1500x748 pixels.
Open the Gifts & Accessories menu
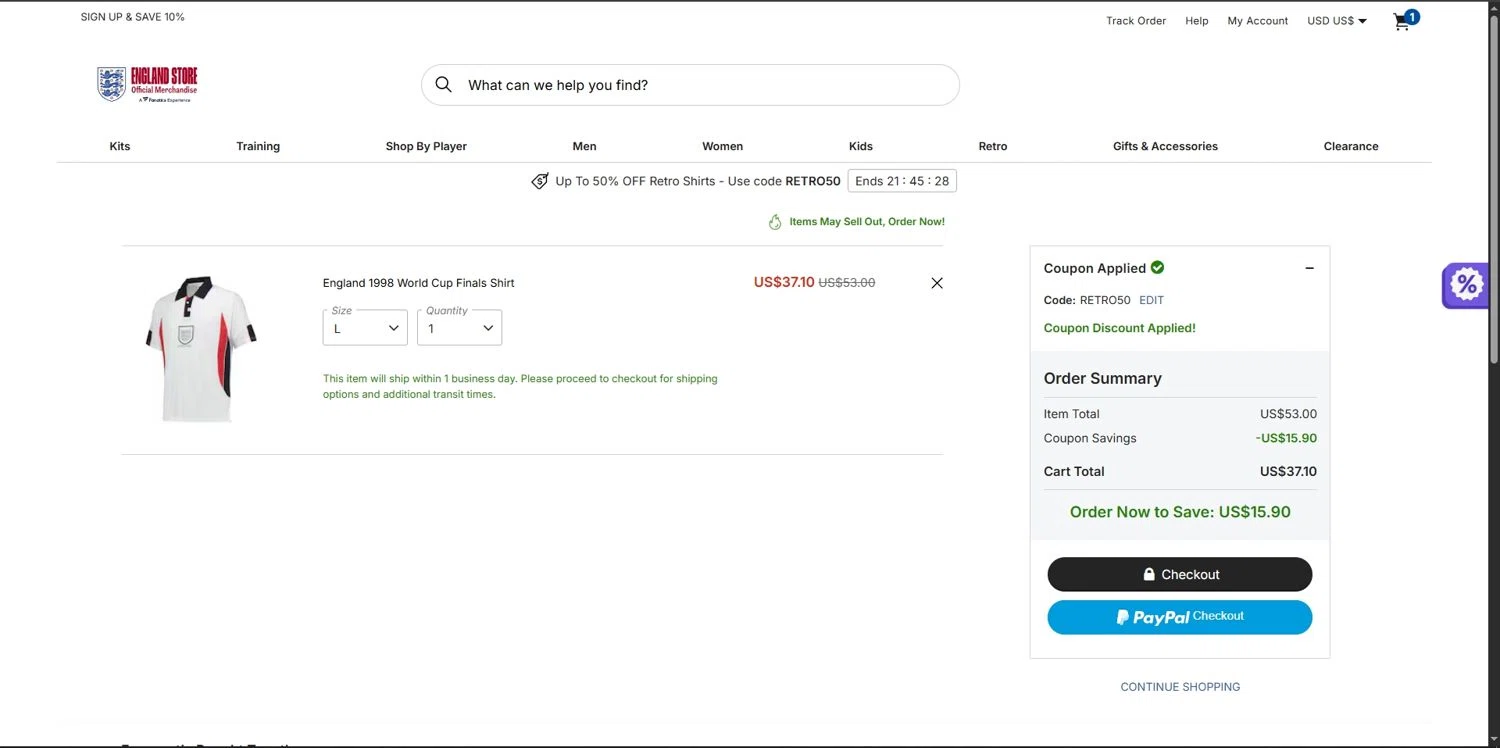click(x=1165, y=146)
